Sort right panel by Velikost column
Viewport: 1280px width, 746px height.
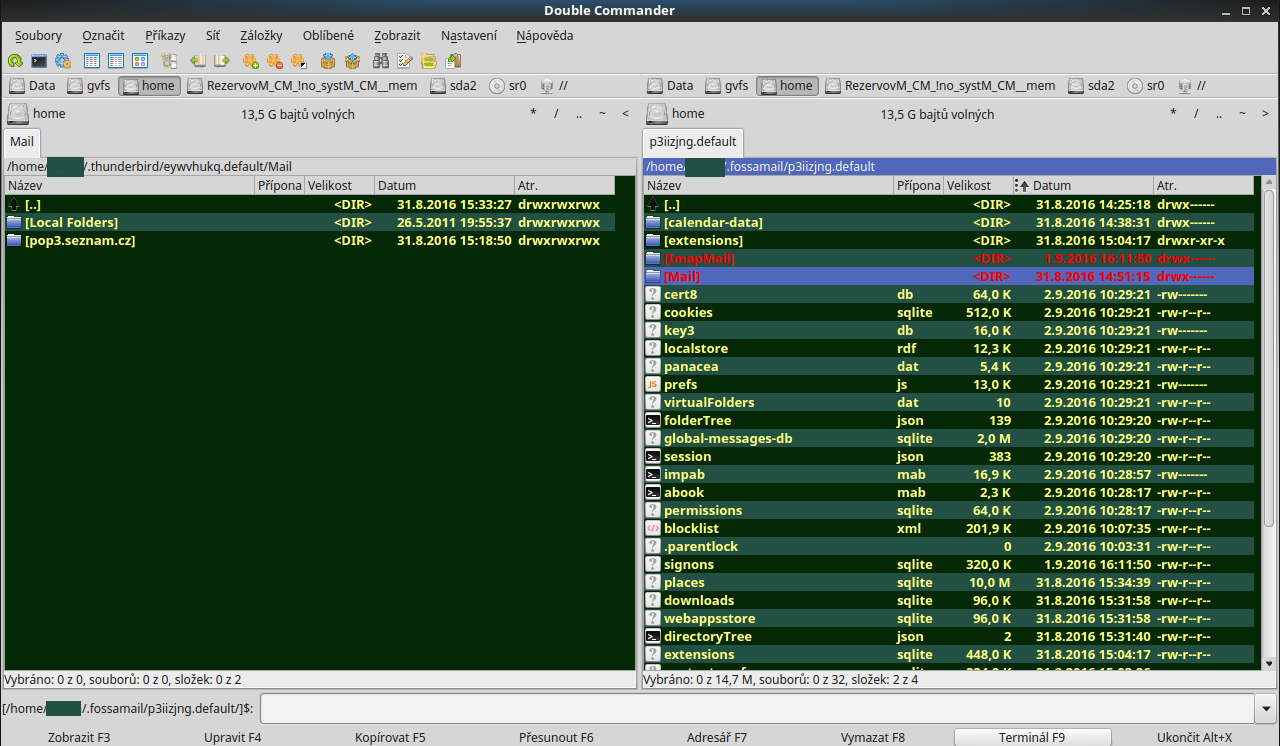pos(978,185)
